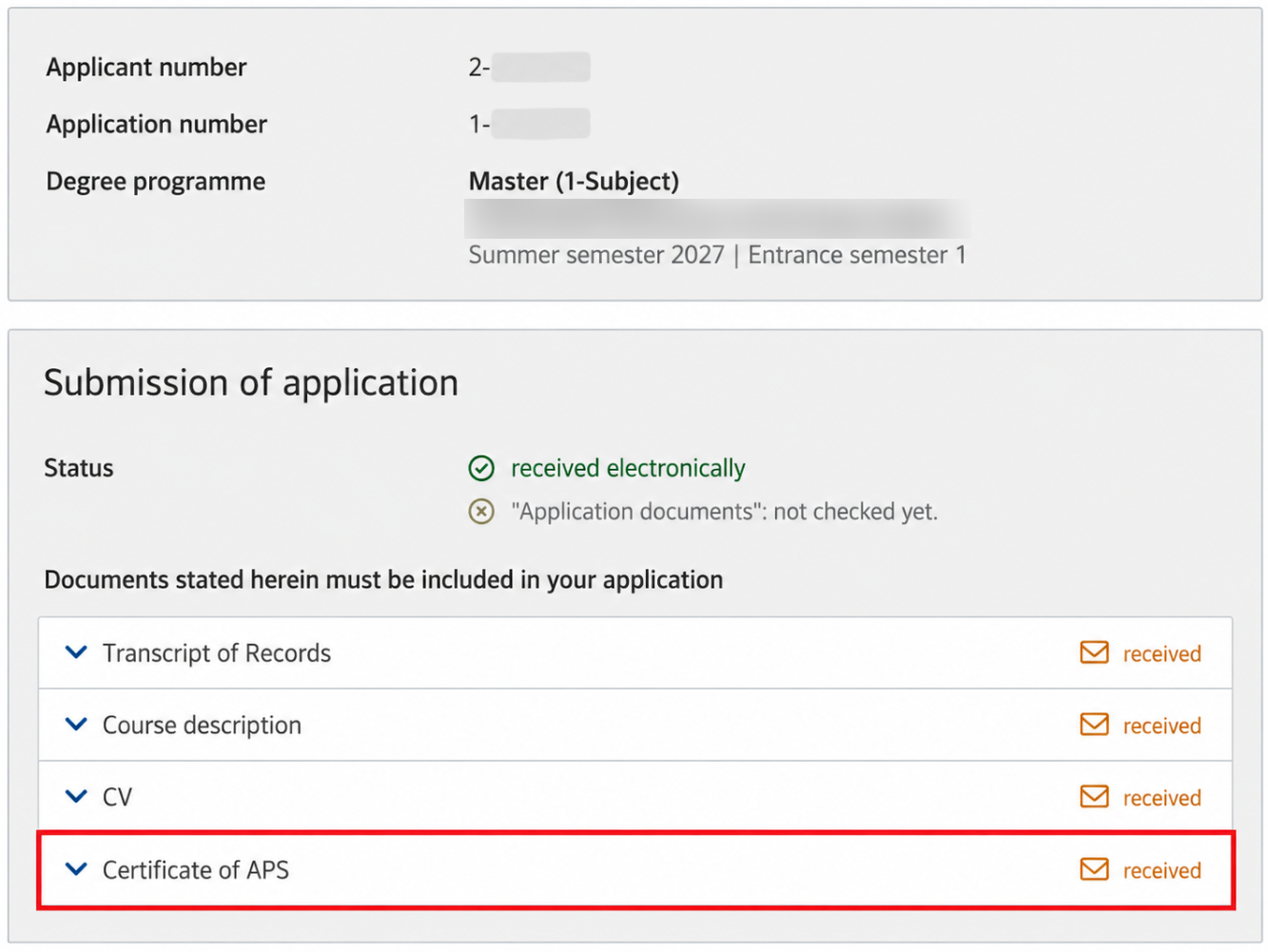
Task: Expand the Course description chevron
Action: tap(76, 725)
